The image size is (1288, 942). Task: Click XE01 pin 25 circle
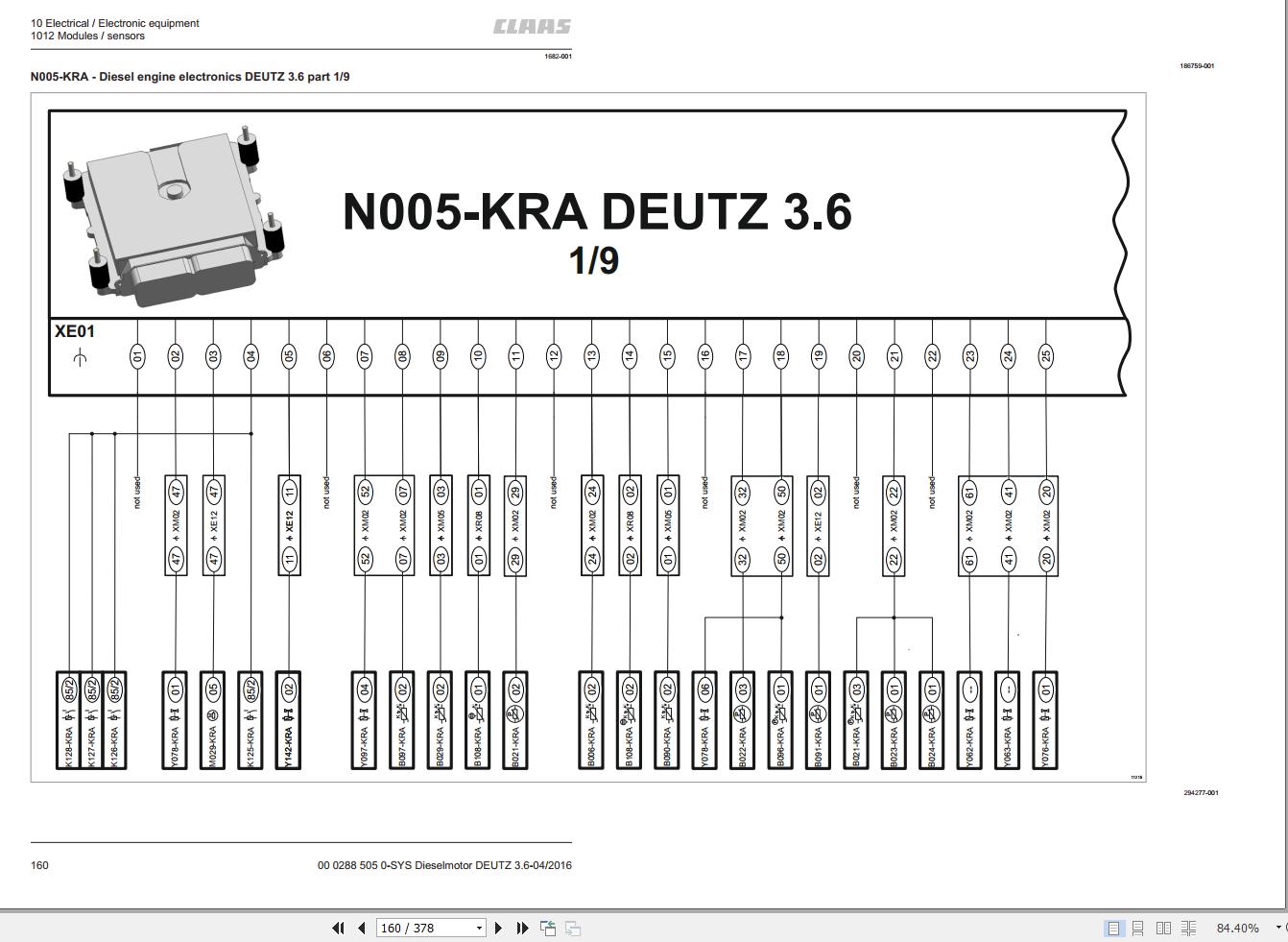click(1045, 355)
